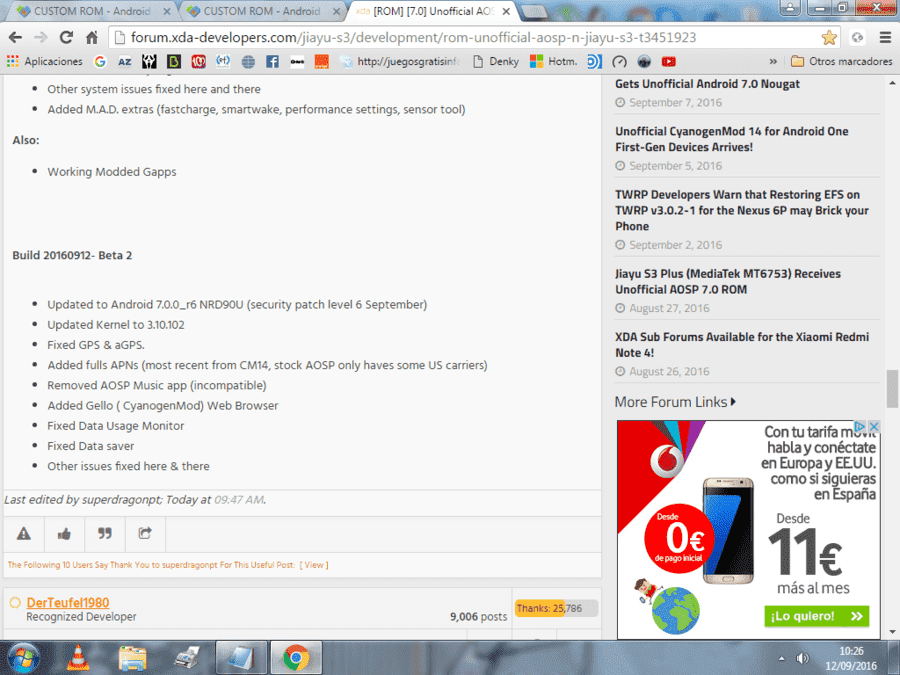This screenshot has height=675, width=900.
Task: Click the globe extension icon near star
Action: click(858, 38)
